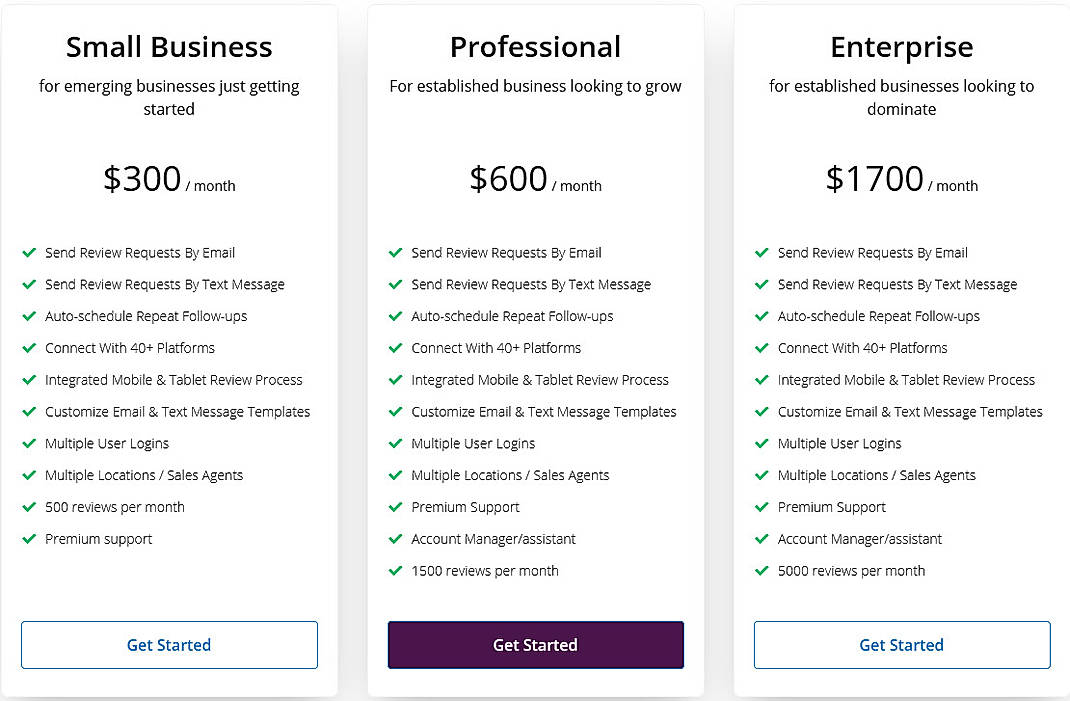Click checkmark by Enterprise 'Auto-schedule Repeat Follow-ups'
Screen dimensions: 1070x701
[762, 316]
